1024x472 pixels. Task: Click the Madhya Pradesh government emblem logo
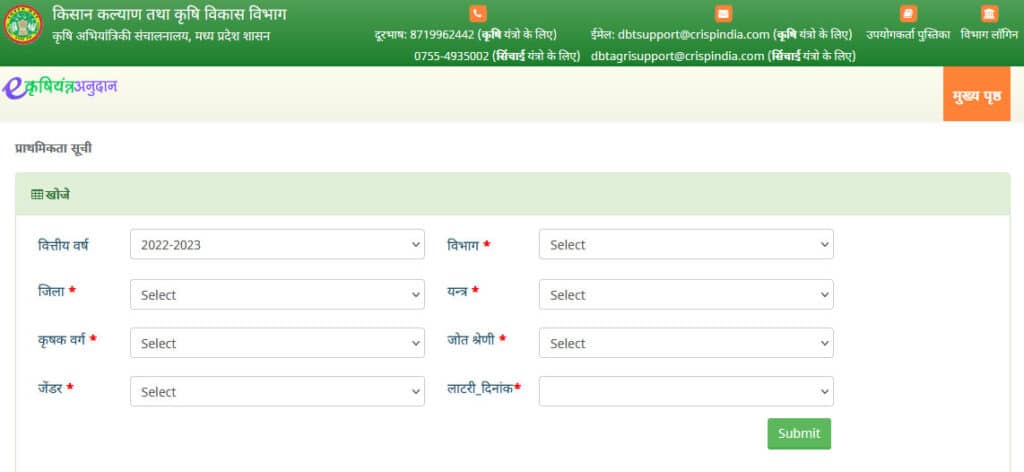[23, 24]
